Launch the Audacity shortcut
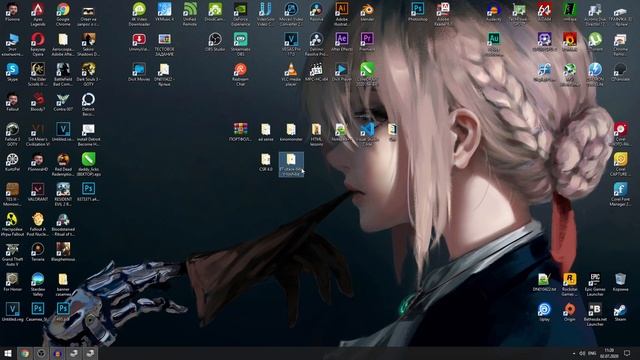Viewport: 640px width, 360px height. point(493,11)
